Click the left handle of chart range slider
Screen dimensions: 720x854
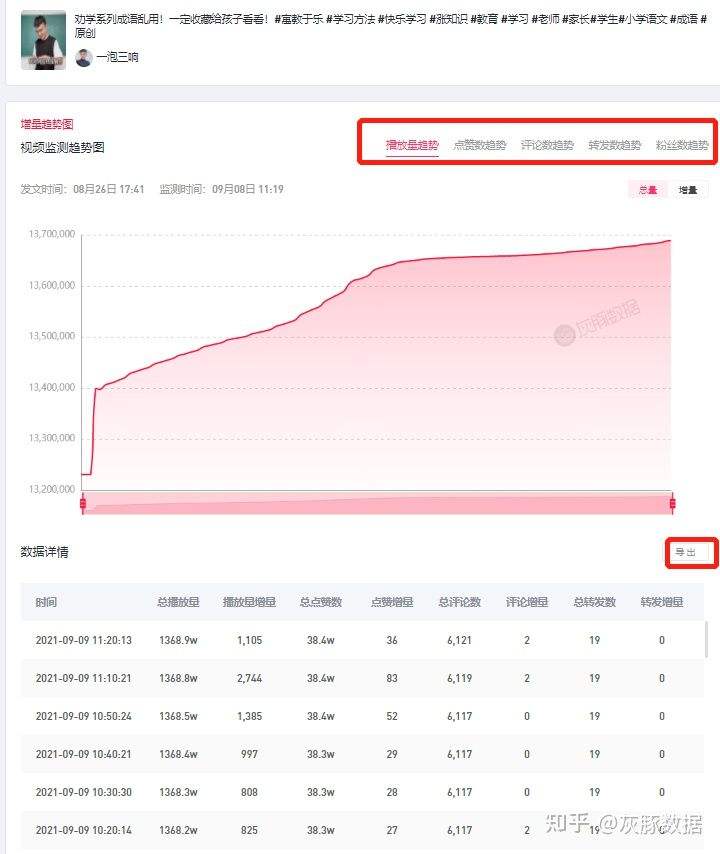tap(83, 503)
